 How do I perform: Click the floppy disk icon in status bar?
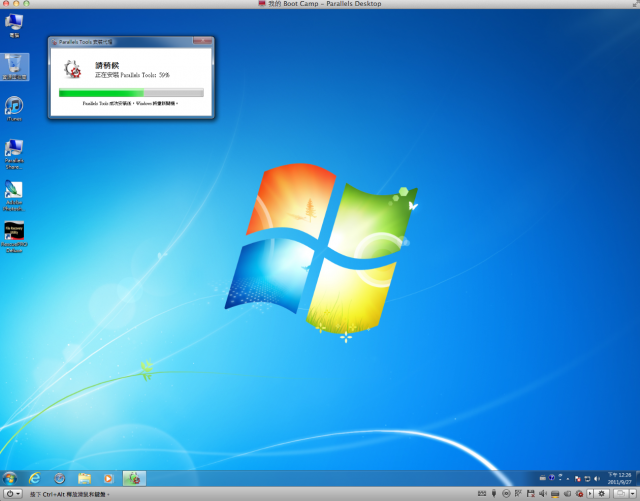coord(531,493)
